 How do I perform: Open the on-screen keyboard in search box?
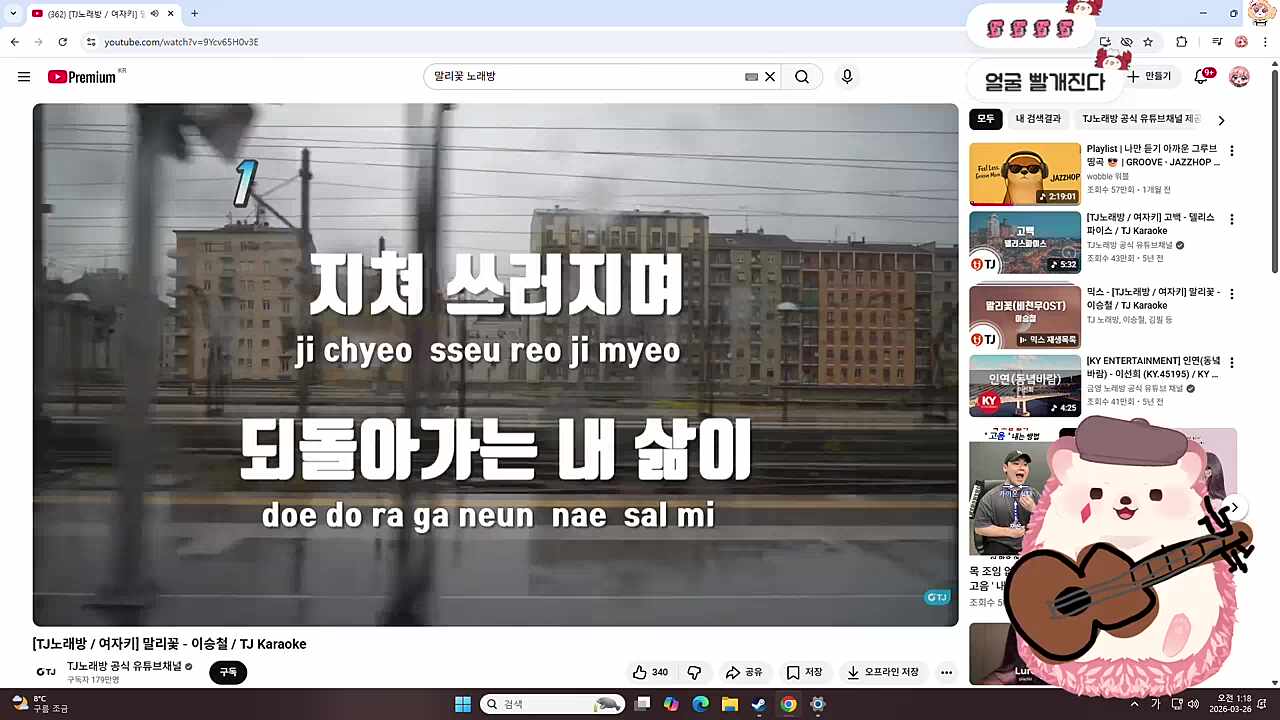point(751,77)
